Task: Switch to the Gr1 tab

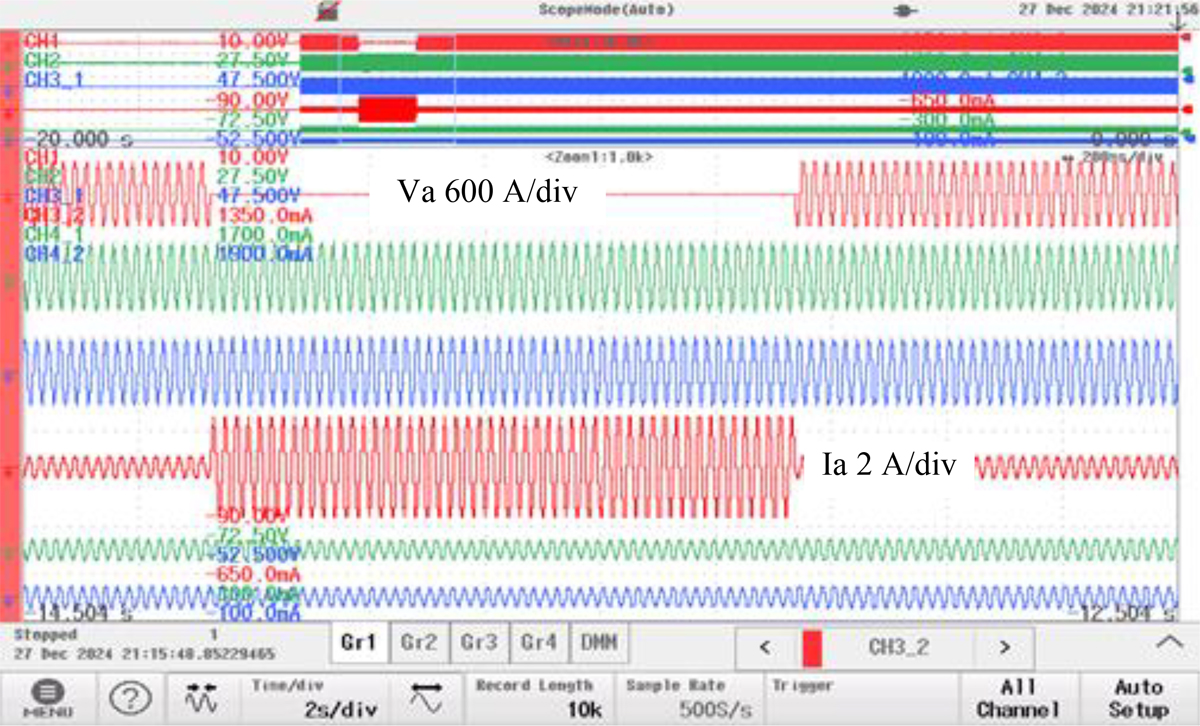Action: click(358, 645)
